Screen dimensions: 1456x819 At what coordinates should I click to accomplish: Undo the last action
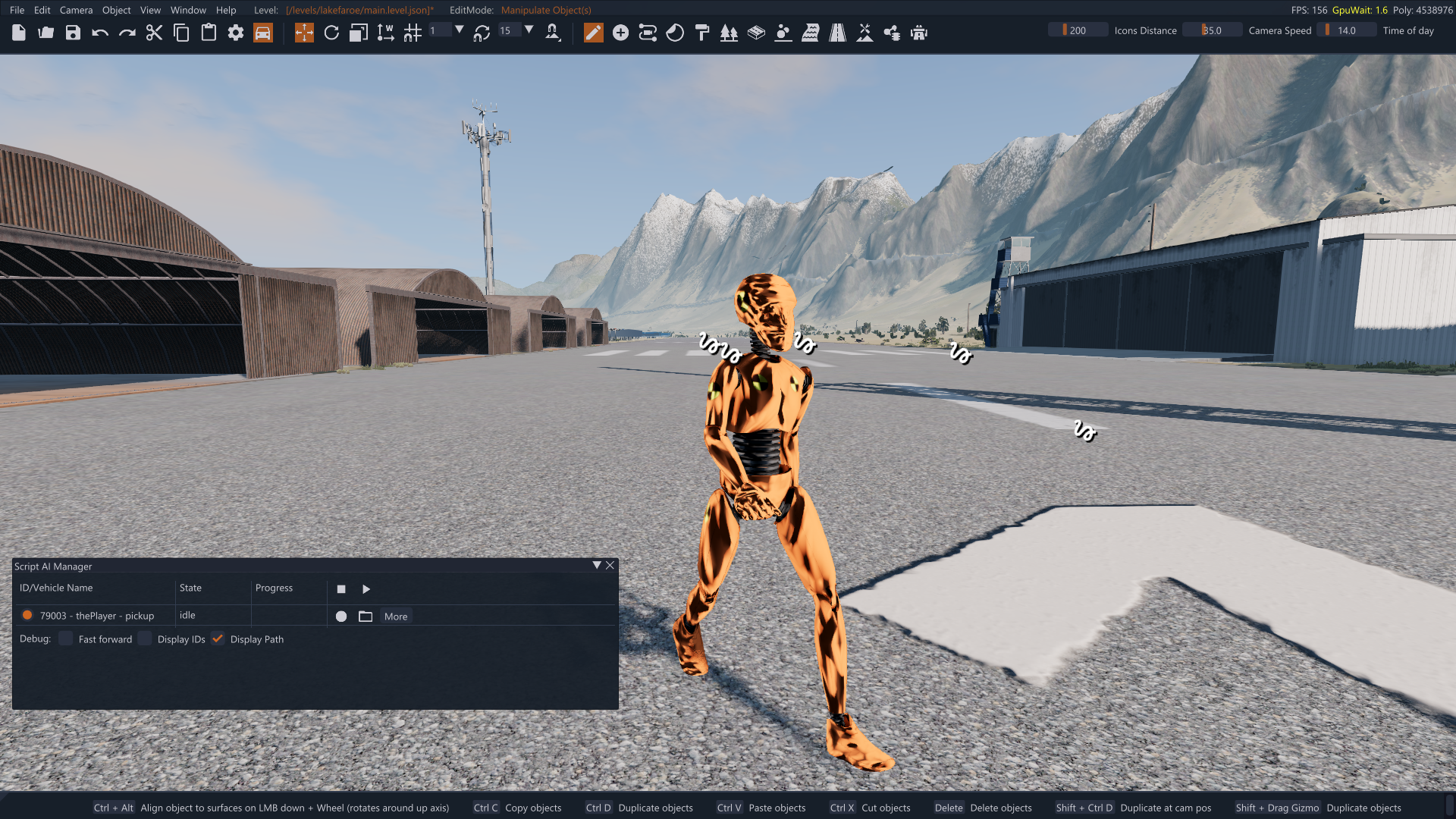(x=100, y=33)
